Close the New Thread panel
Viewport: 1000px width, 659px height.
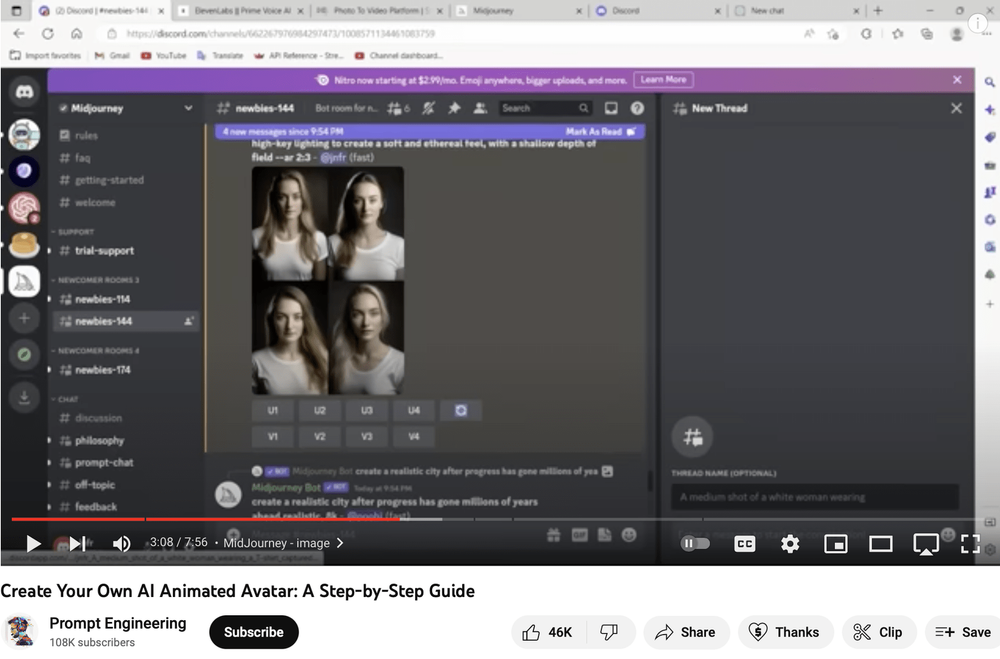tap(956, 108)
